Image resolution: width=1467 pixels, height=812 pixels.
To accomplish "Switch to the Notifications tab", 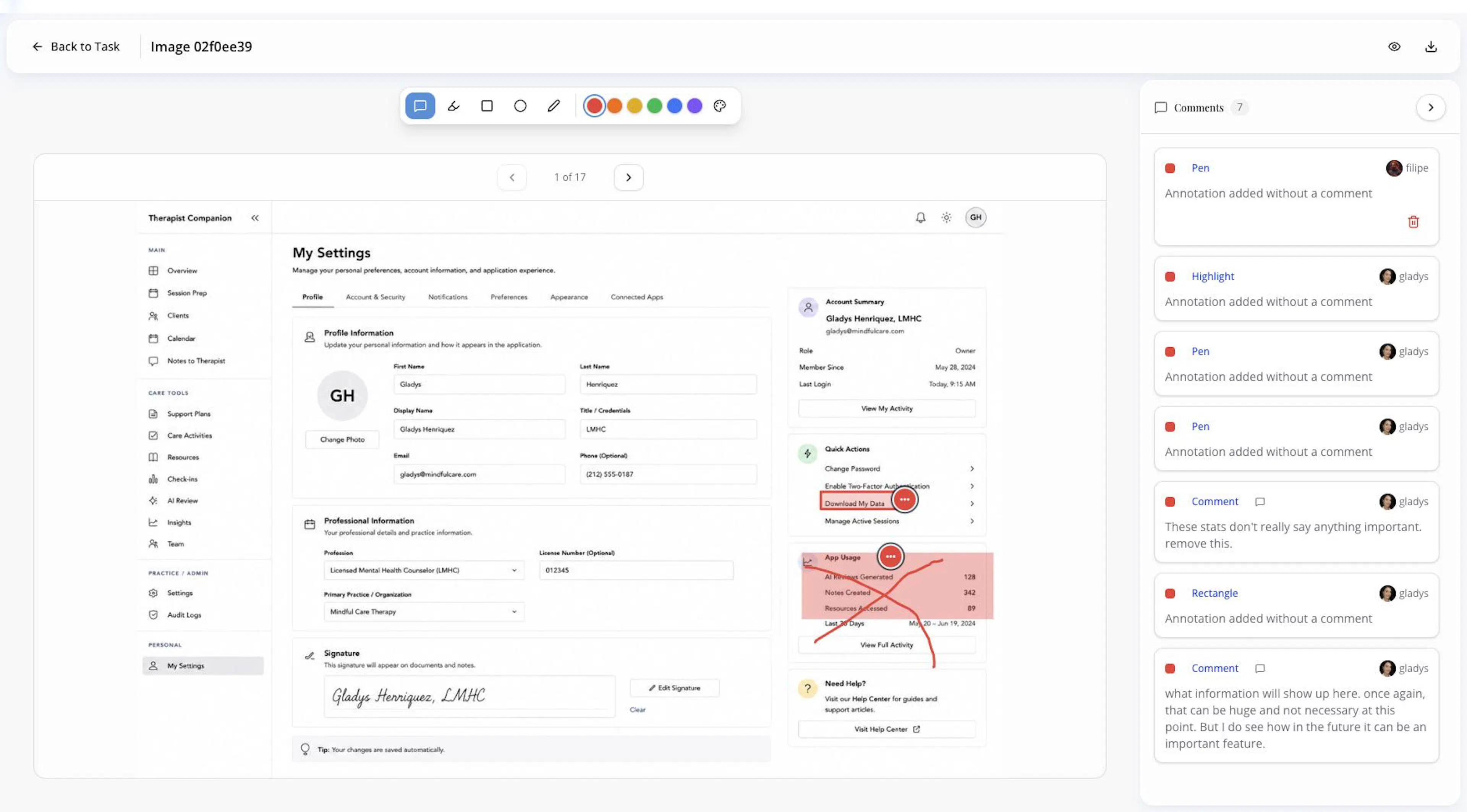I will 448,297.
